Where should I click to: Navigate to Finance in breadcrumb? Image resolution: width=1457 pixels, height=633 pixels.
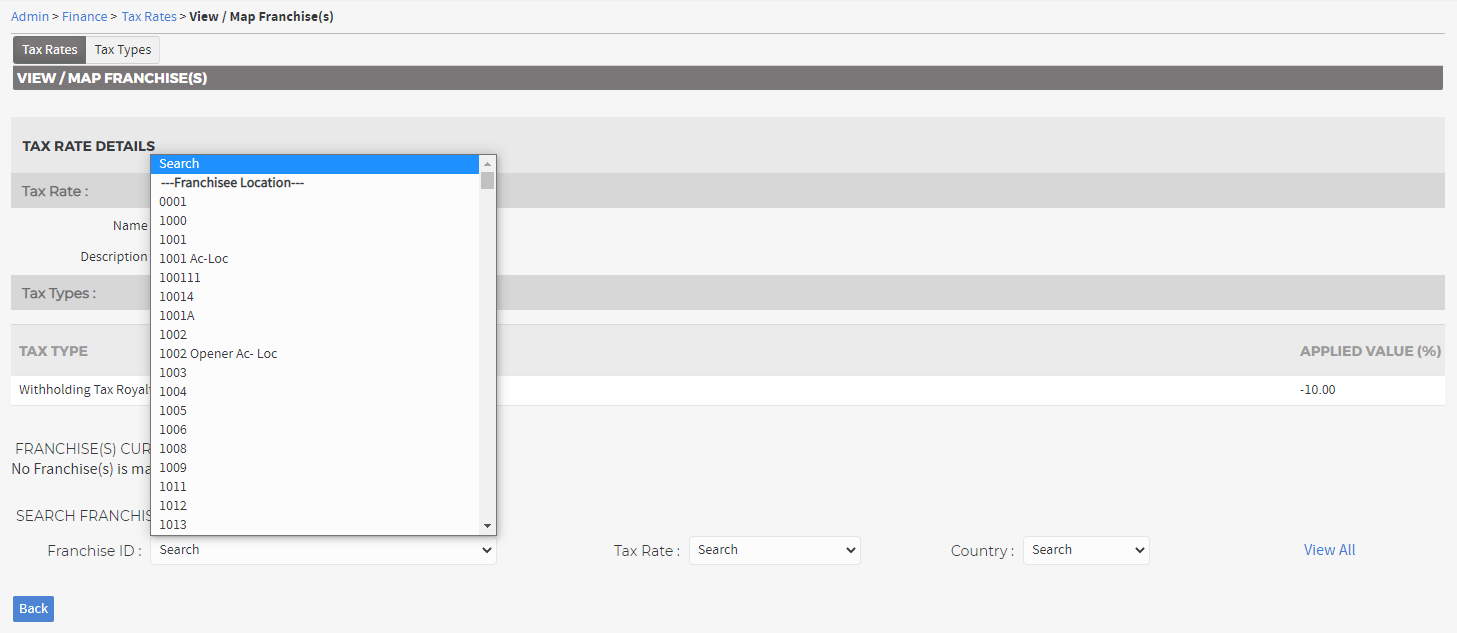84,17
